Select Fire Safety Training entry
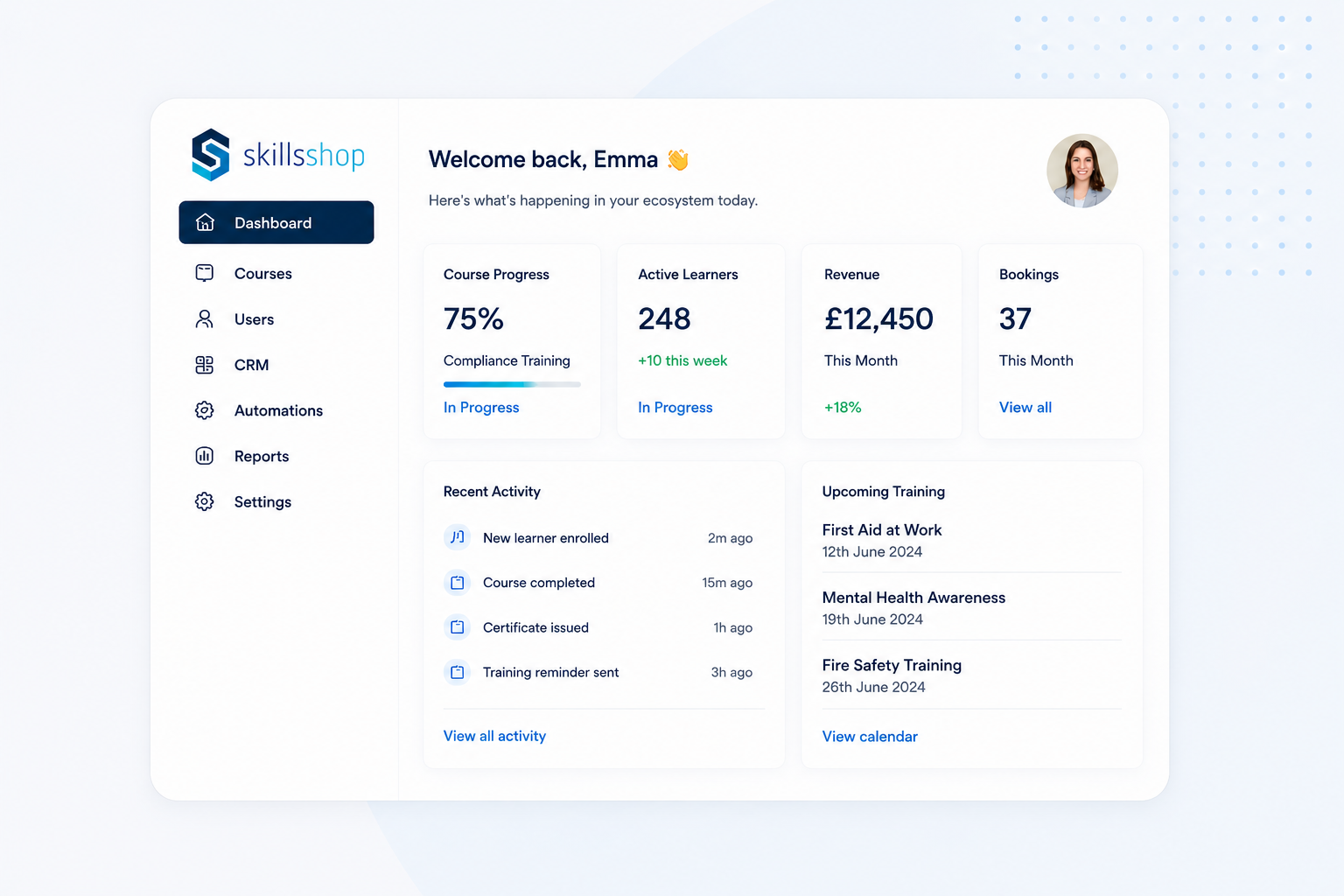The width and height of the screenshot is (1344, 896). (x=892, y=665)
